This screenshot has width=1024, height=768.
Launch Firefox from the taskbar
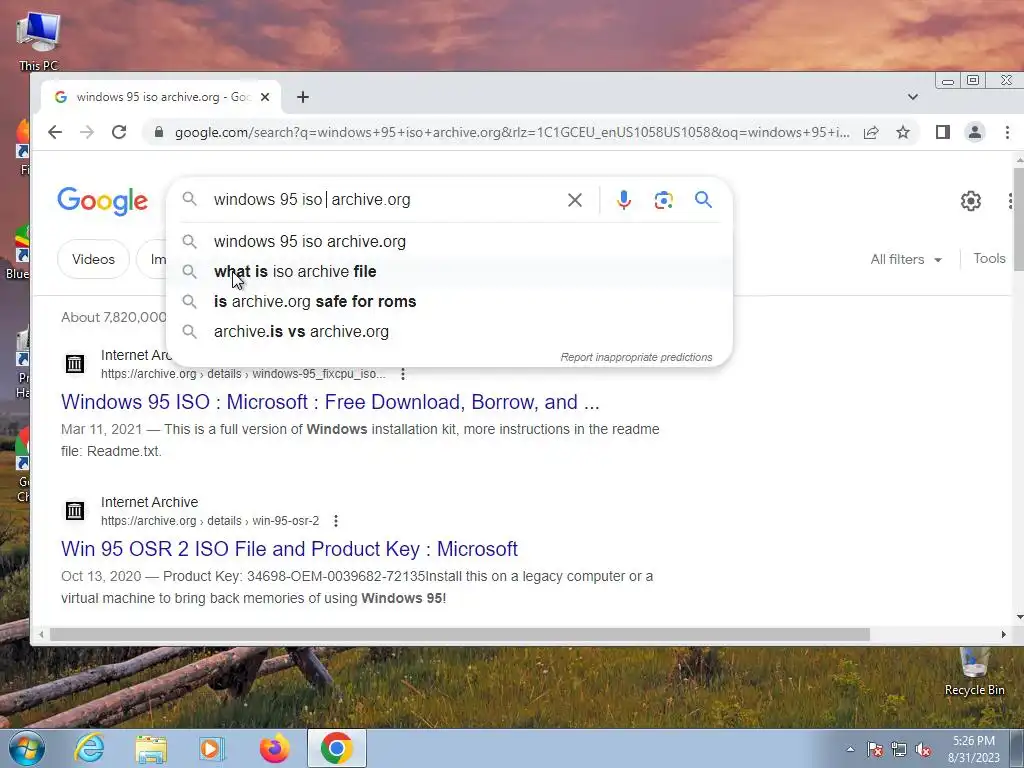(274, 748)
